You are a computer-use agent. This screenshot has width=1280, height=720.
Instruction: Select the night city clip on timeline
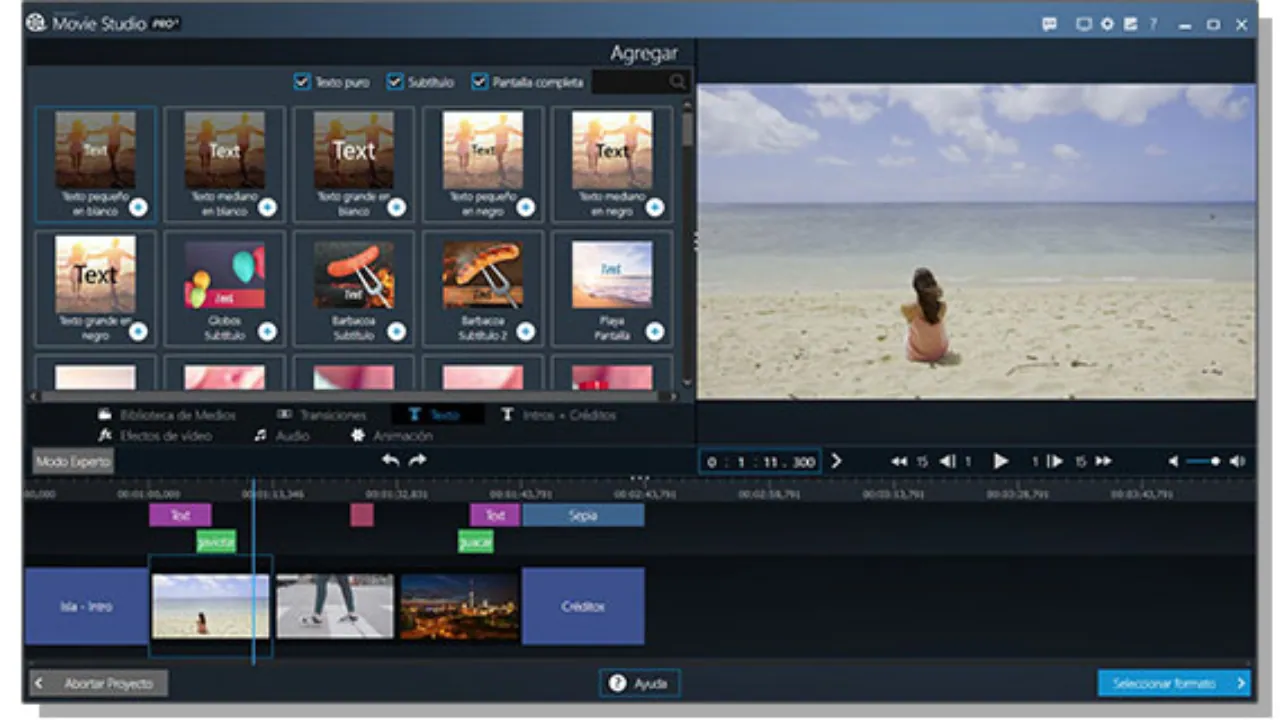pyautogui.click(x=459, y=606)
